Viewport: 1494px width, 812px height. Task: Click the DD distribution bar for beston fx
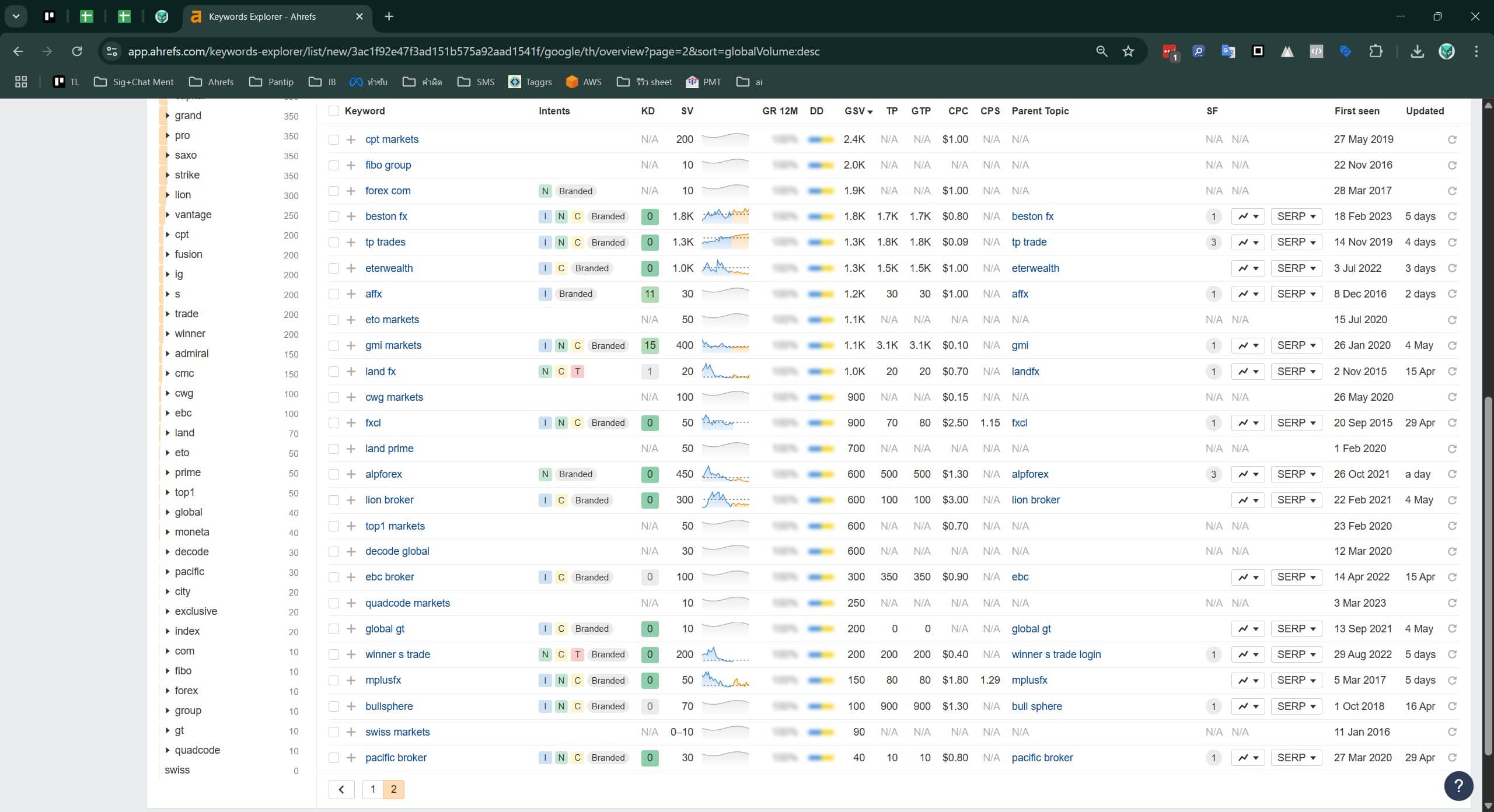pyautogui.click(x=821, y=216)
